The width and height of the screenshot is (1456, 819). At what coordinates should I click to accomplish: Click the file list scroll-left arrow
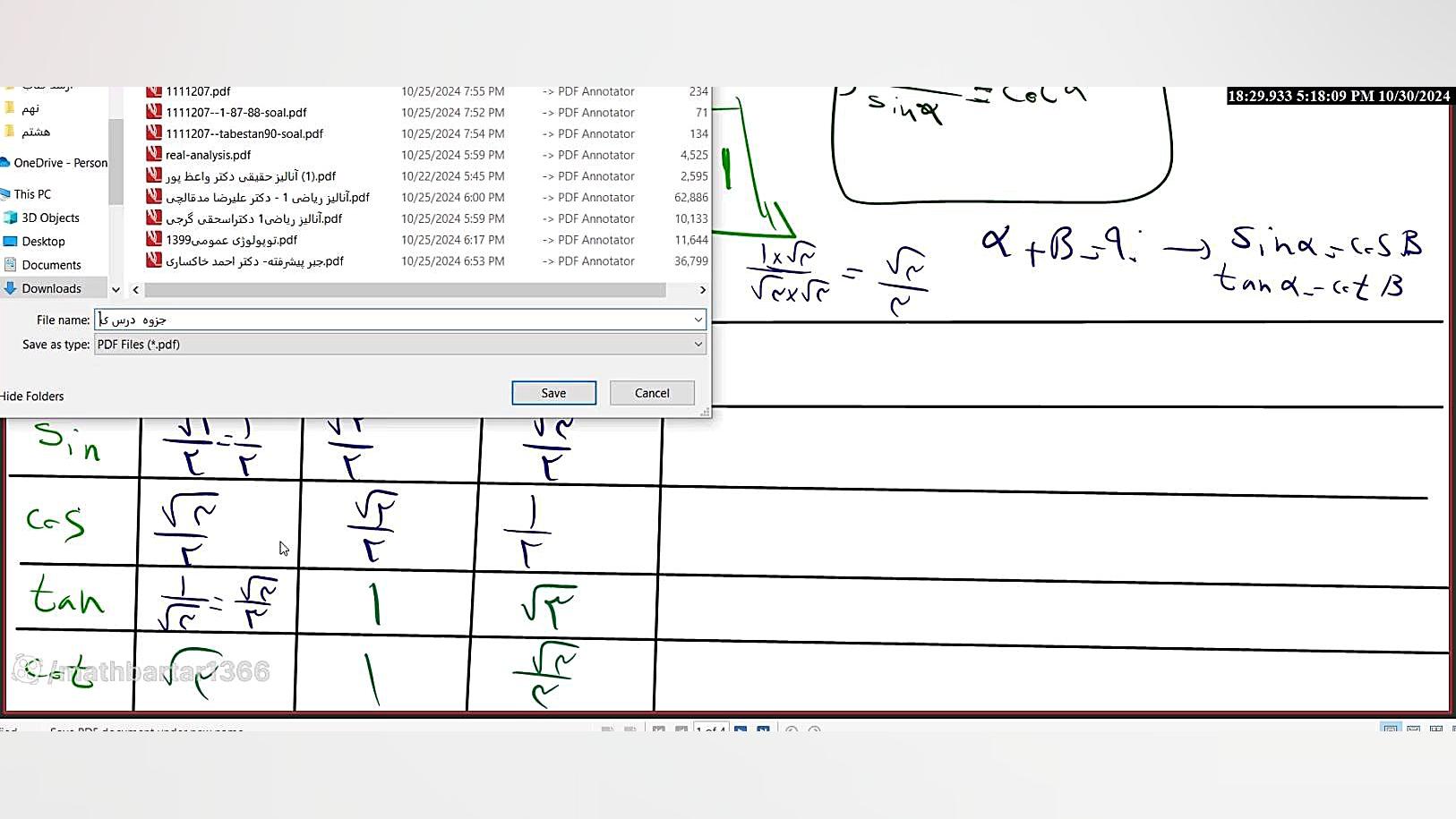[136, 290]
